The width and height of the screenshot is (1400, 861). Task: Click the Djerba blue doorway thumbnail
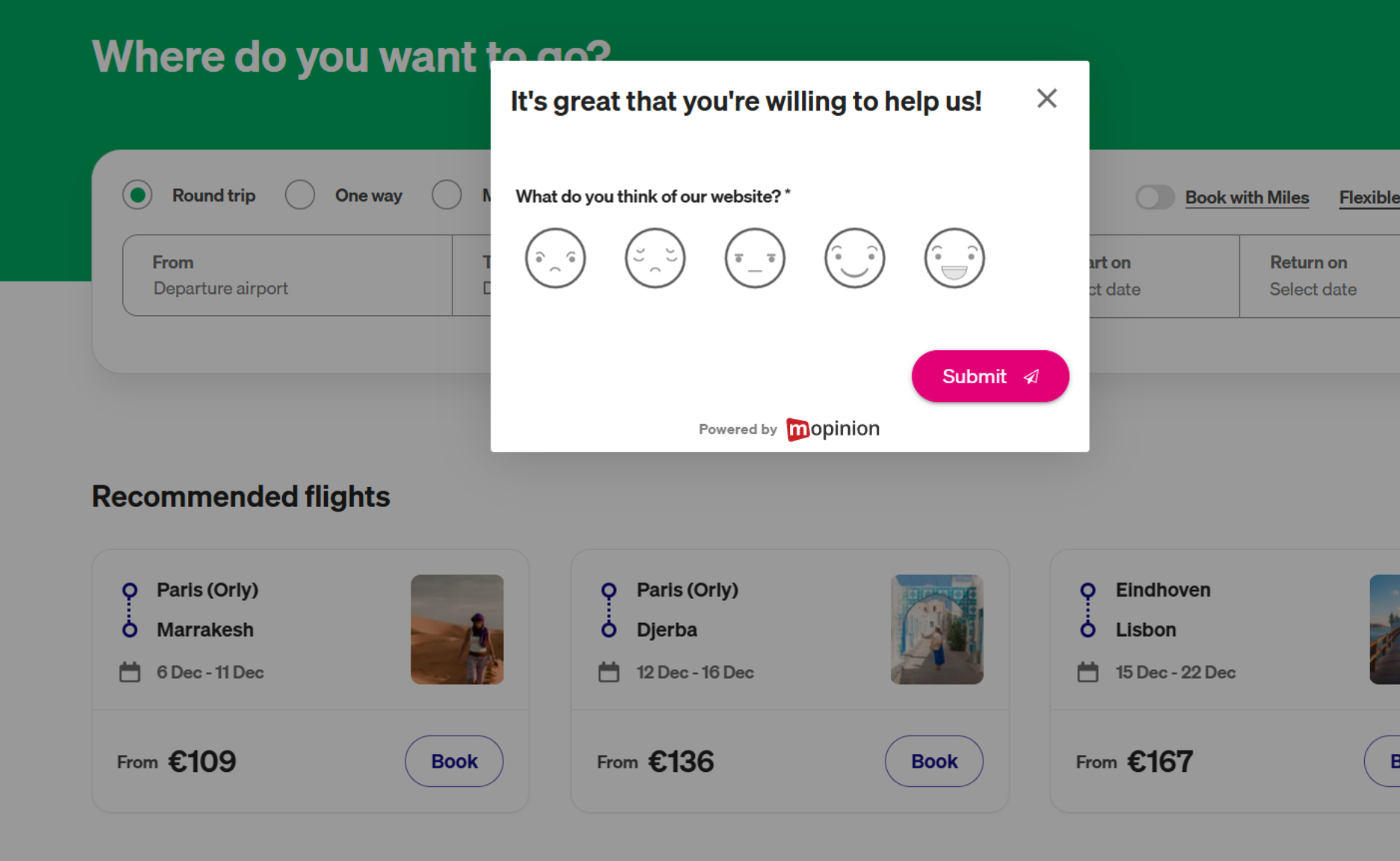click(x=936, y=629)
